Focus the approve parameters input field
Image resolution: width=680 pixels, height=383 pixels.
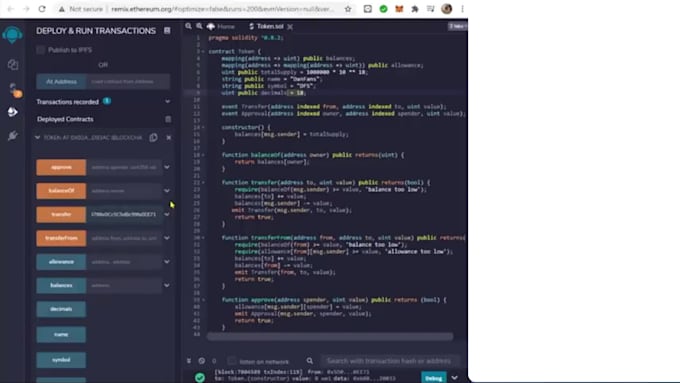pyautogui.click(x=124, y=167)
